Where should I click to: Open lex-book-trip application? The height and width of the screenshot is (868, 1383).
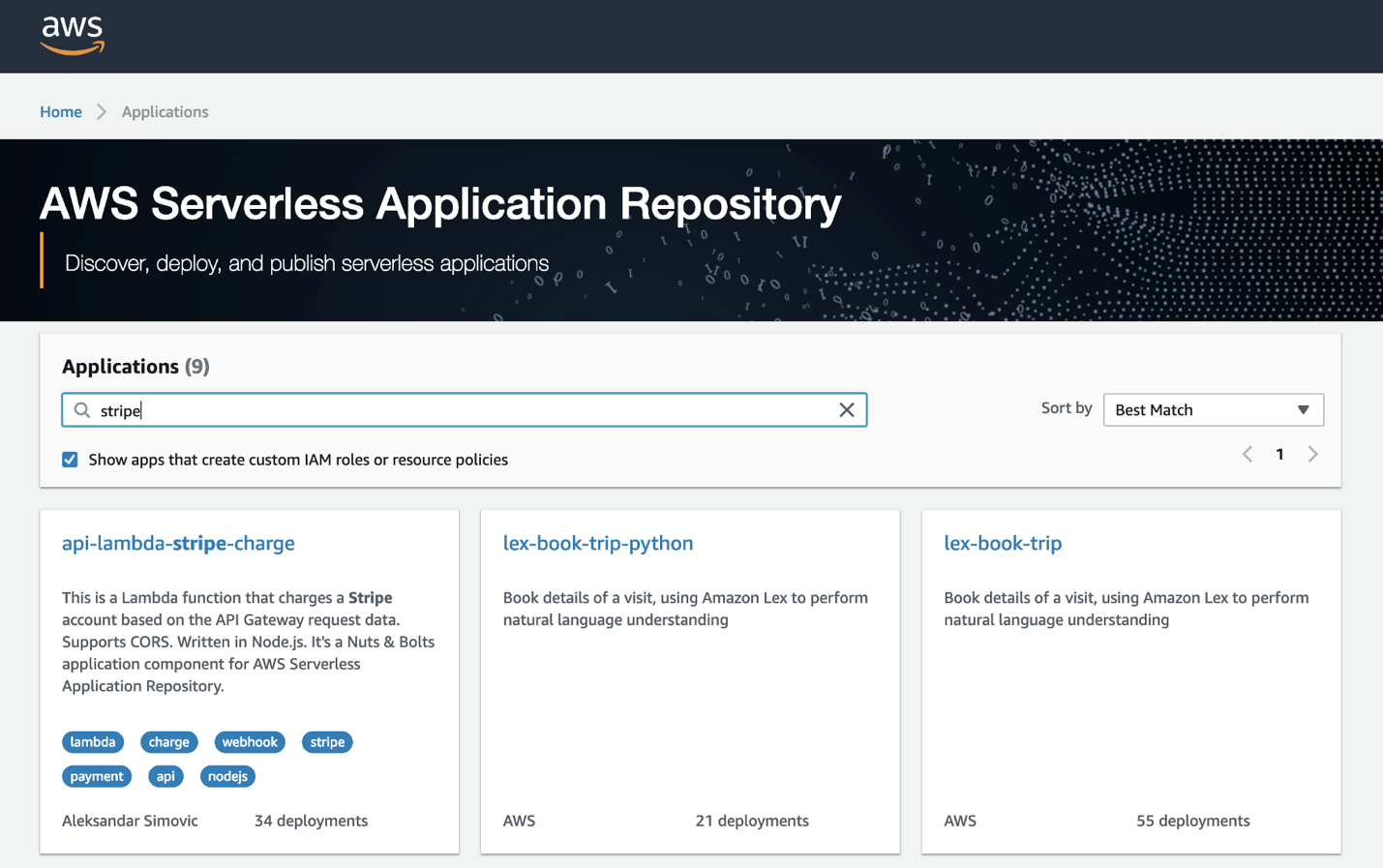point(1003,543)
